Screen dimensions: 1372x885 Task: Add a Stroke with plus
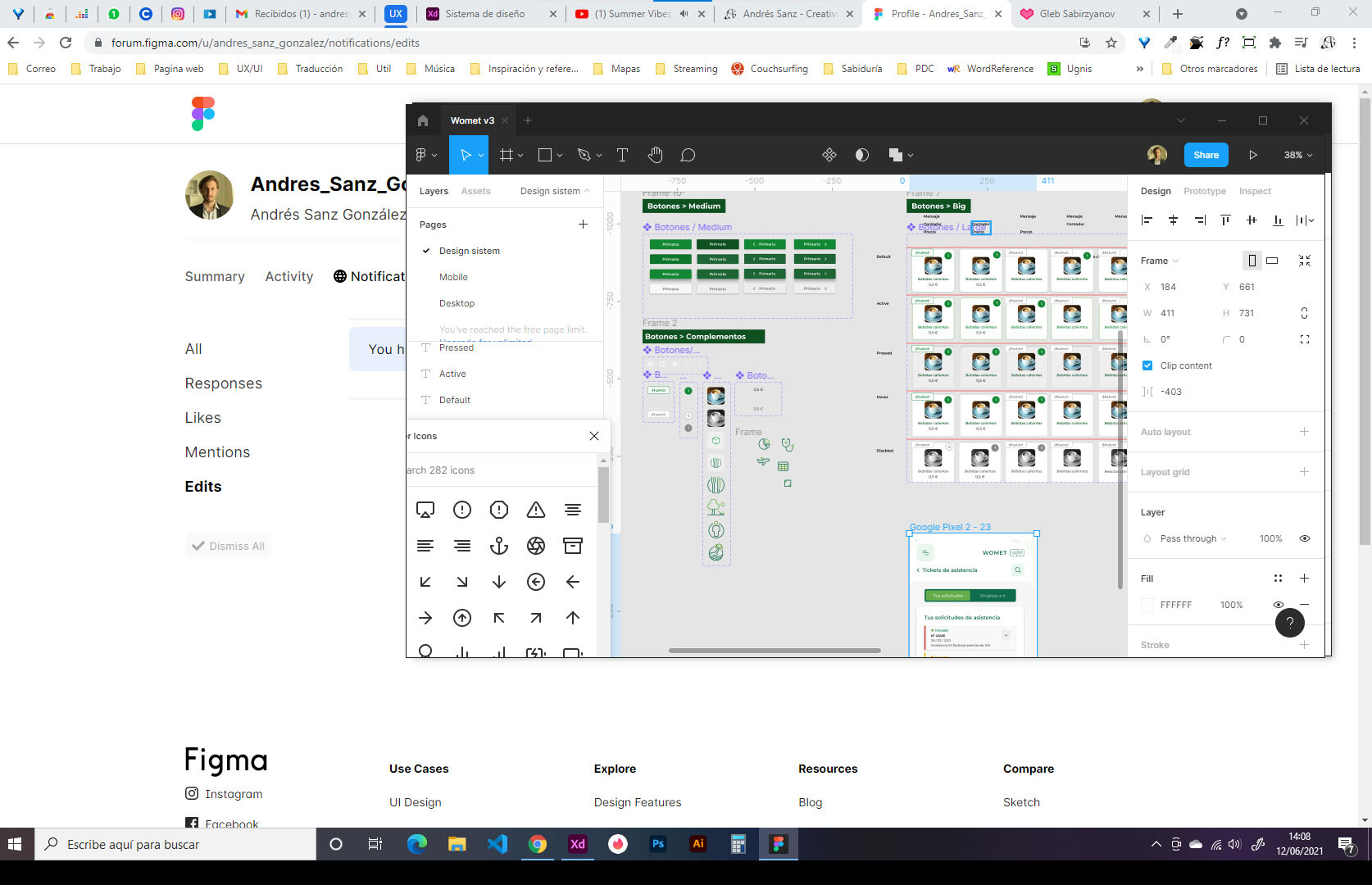pos(1304,645)
